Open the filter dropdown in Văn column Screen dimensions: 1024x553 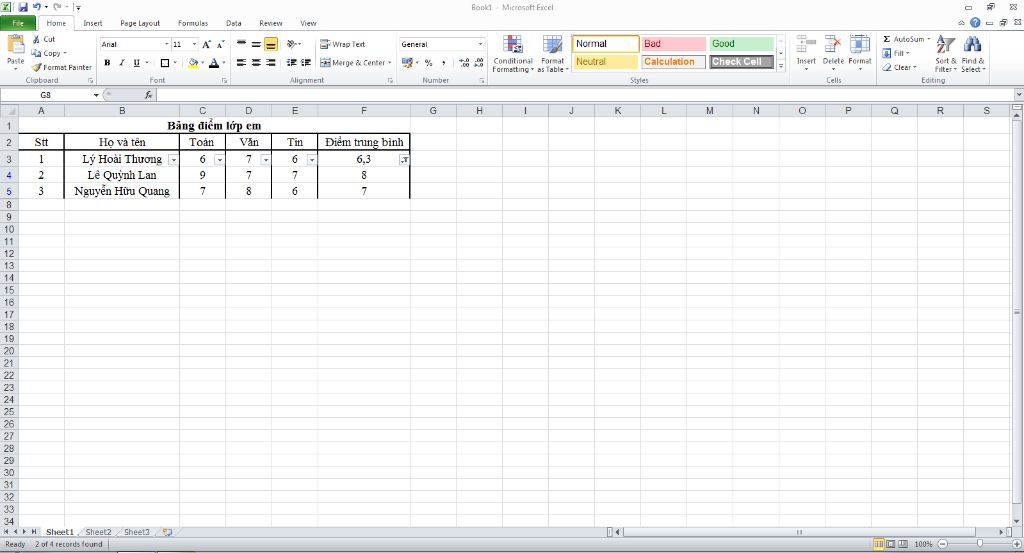pos(265,160)
